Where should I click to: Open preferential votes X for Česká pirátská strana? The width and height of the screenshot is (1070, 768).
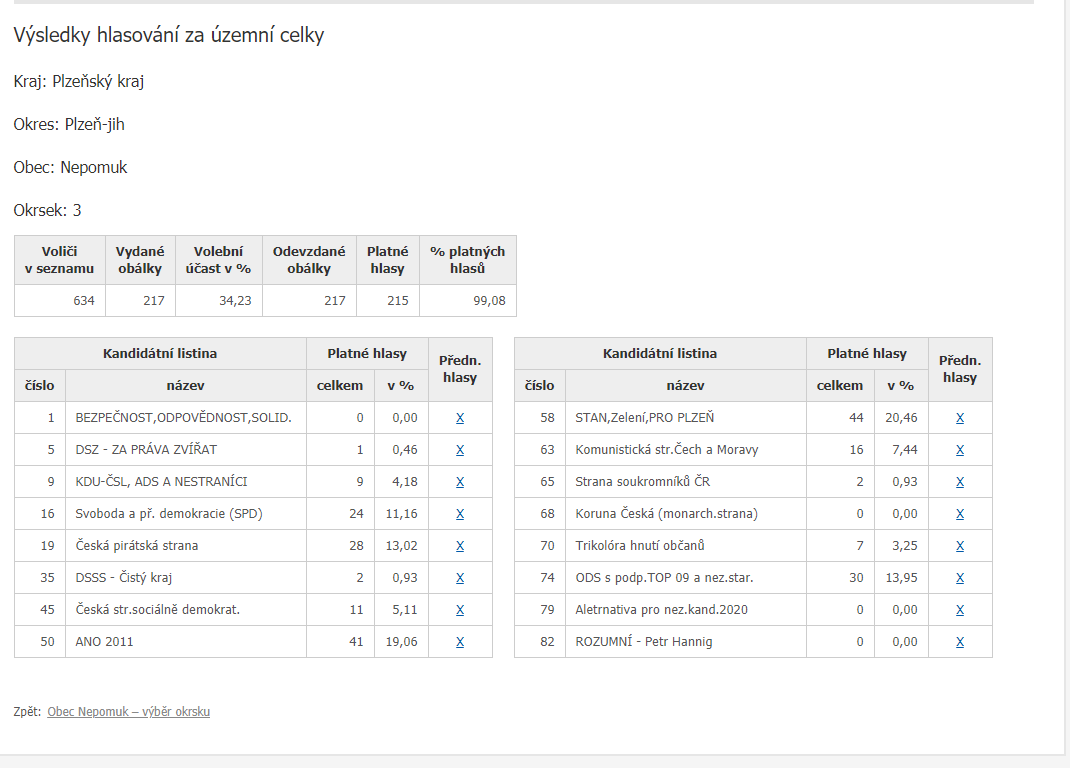[460, 546]
